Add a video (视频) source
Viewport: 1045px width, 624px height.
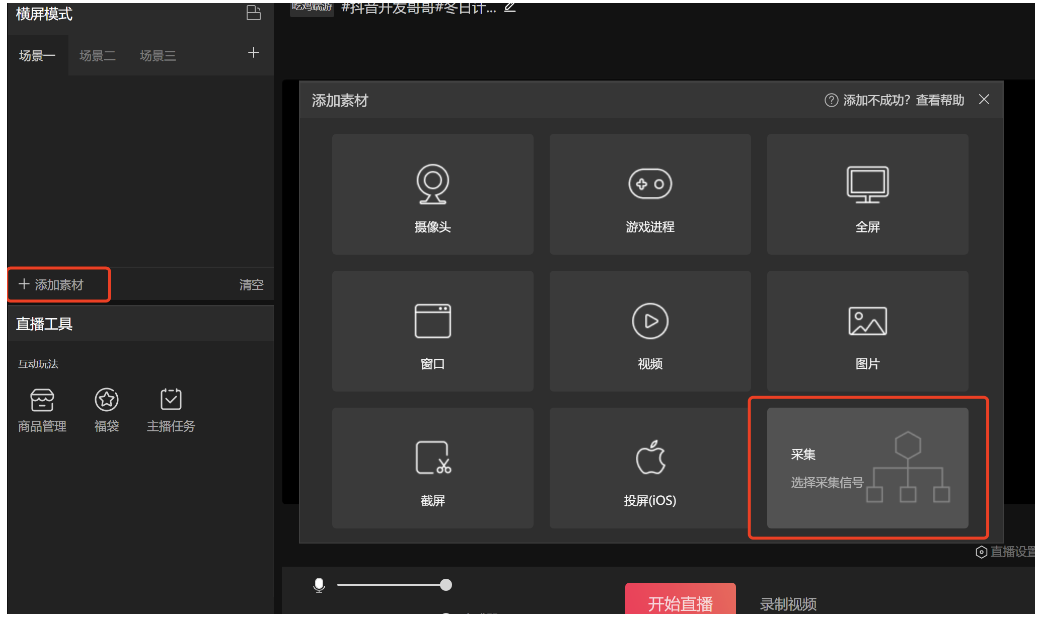pos(650,331)
